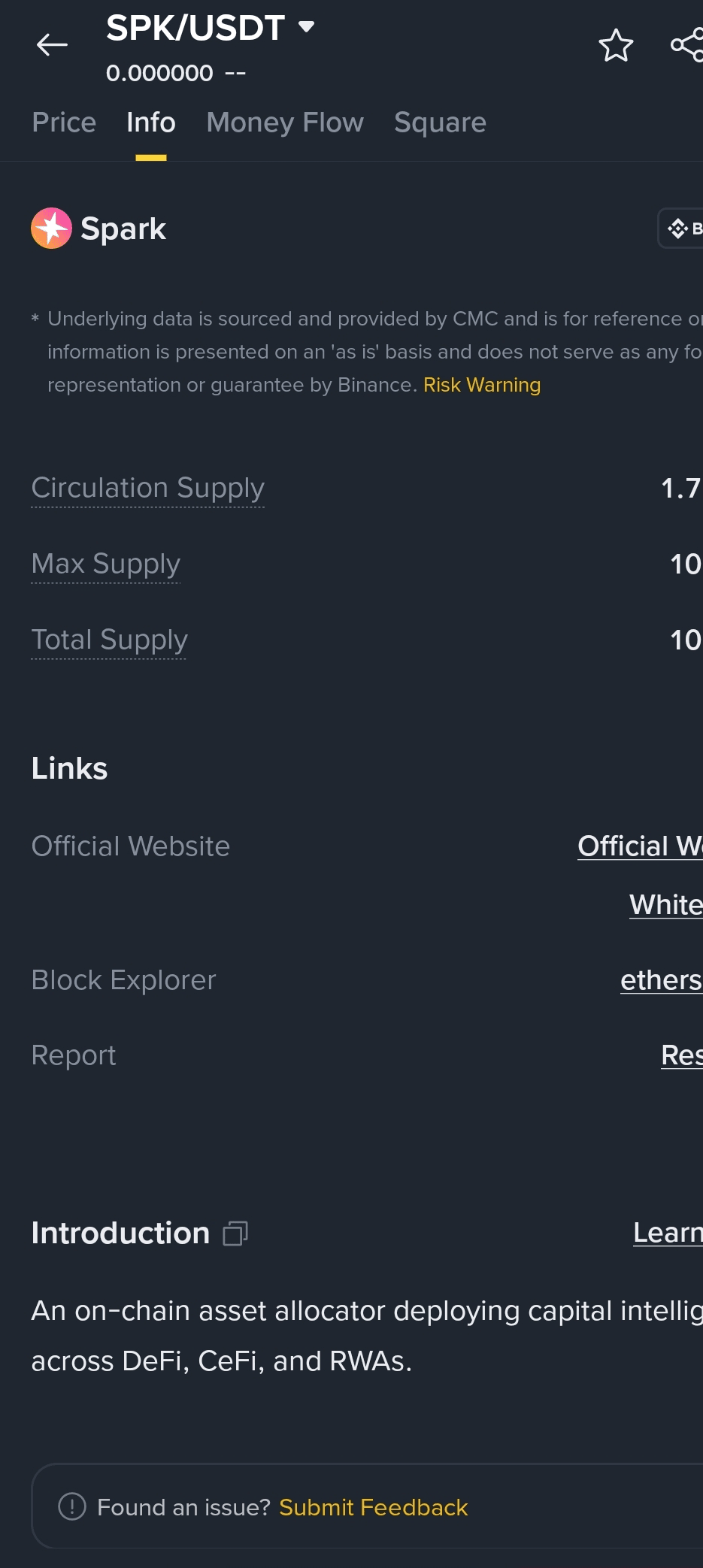Open the Risk Warning link

coord(482,385)
